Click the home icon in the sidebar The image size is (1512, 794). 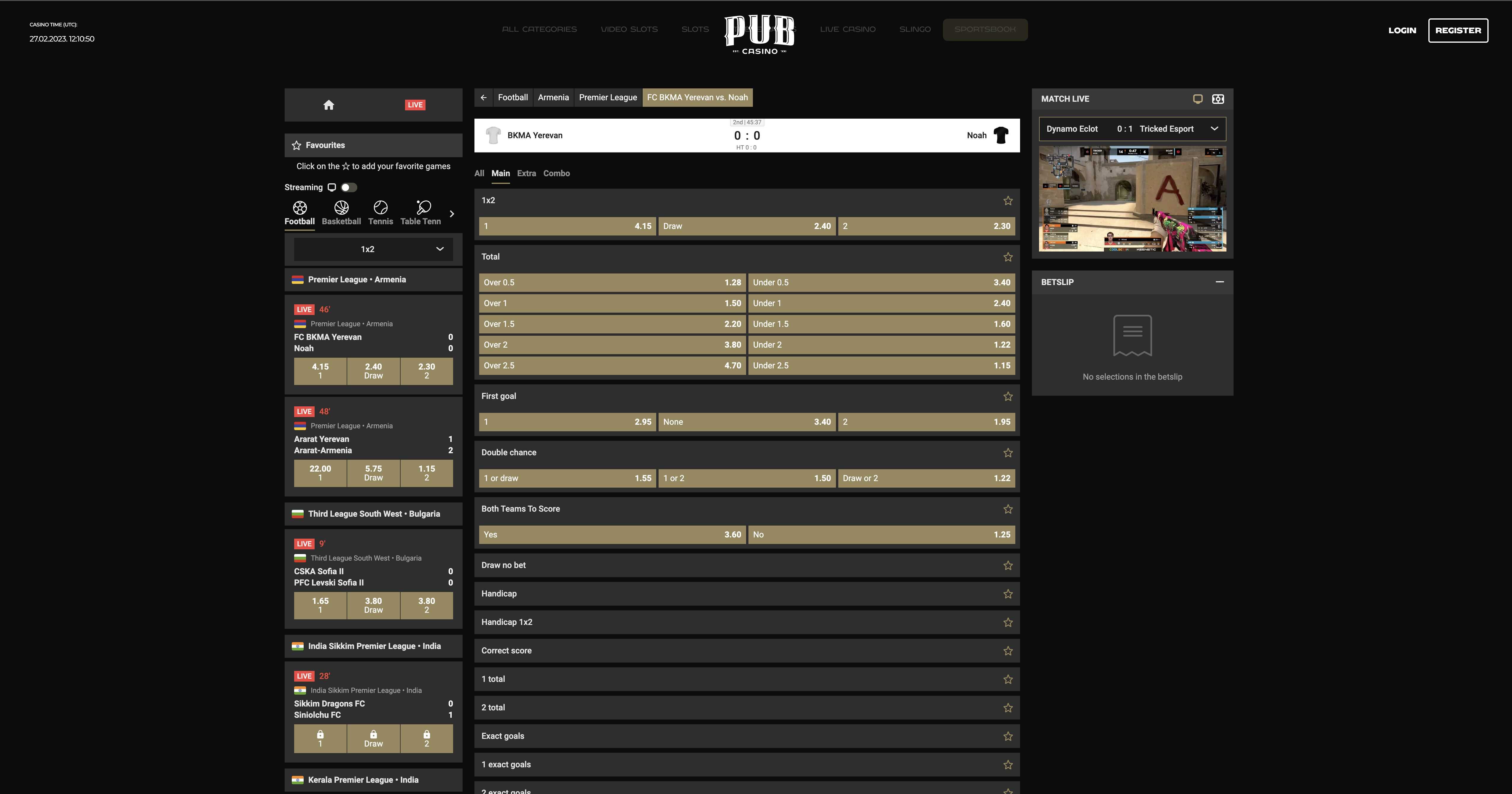click(329, 104)
